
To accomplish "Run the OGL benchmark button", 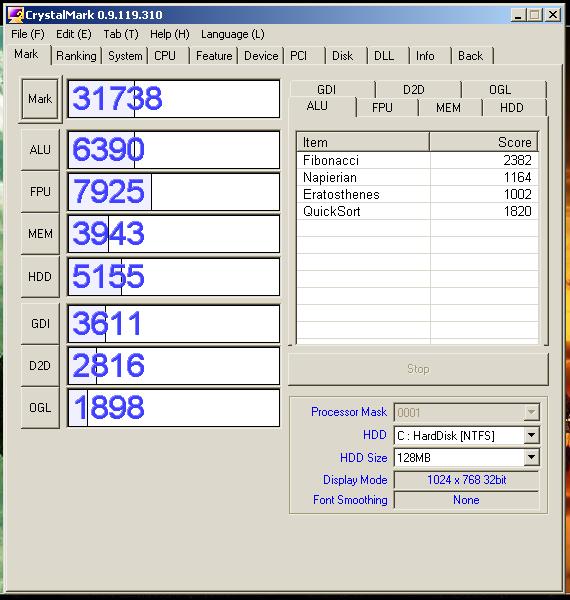I will click(40, 408).
